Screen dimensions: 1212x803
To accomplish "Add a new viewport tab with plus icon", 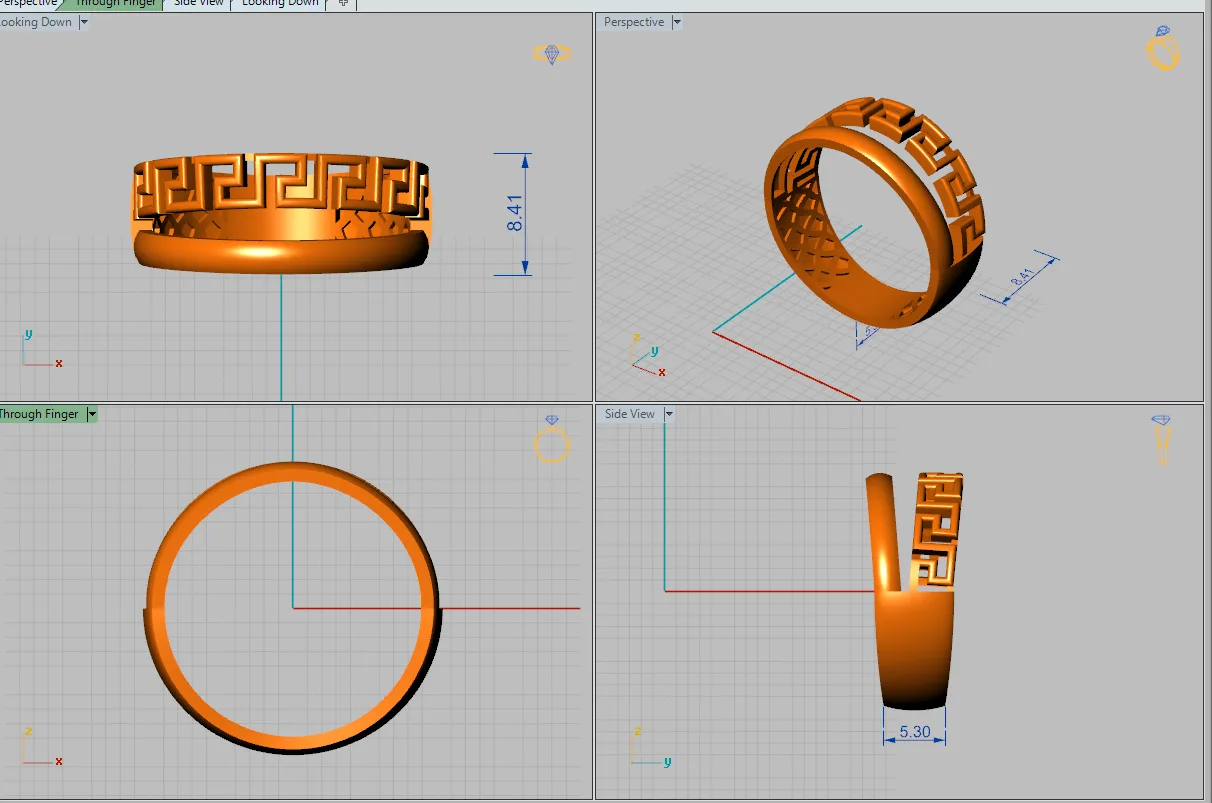I will (343, 3).
